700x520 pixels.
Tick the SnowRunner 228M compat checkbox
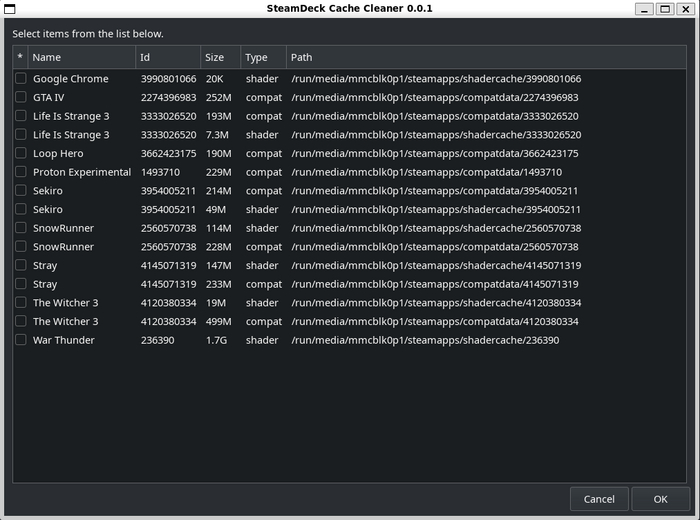point(21,246)
